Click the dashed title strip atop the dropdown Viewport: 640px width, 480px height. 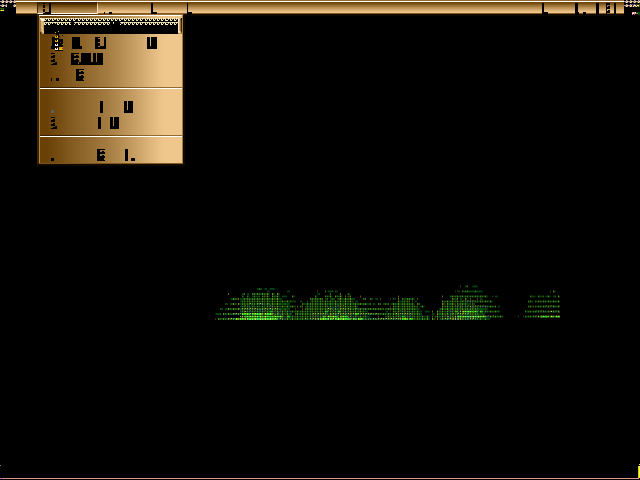pos(110,23)
